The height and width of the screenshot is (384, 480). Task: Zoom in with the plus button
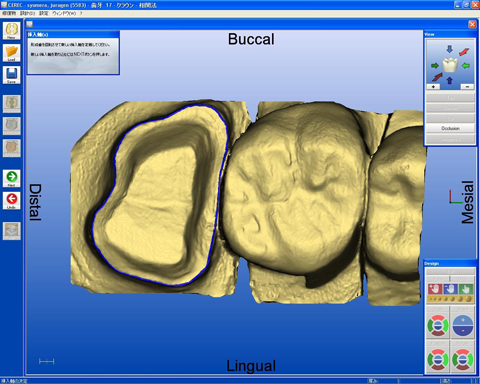(433, 87)
